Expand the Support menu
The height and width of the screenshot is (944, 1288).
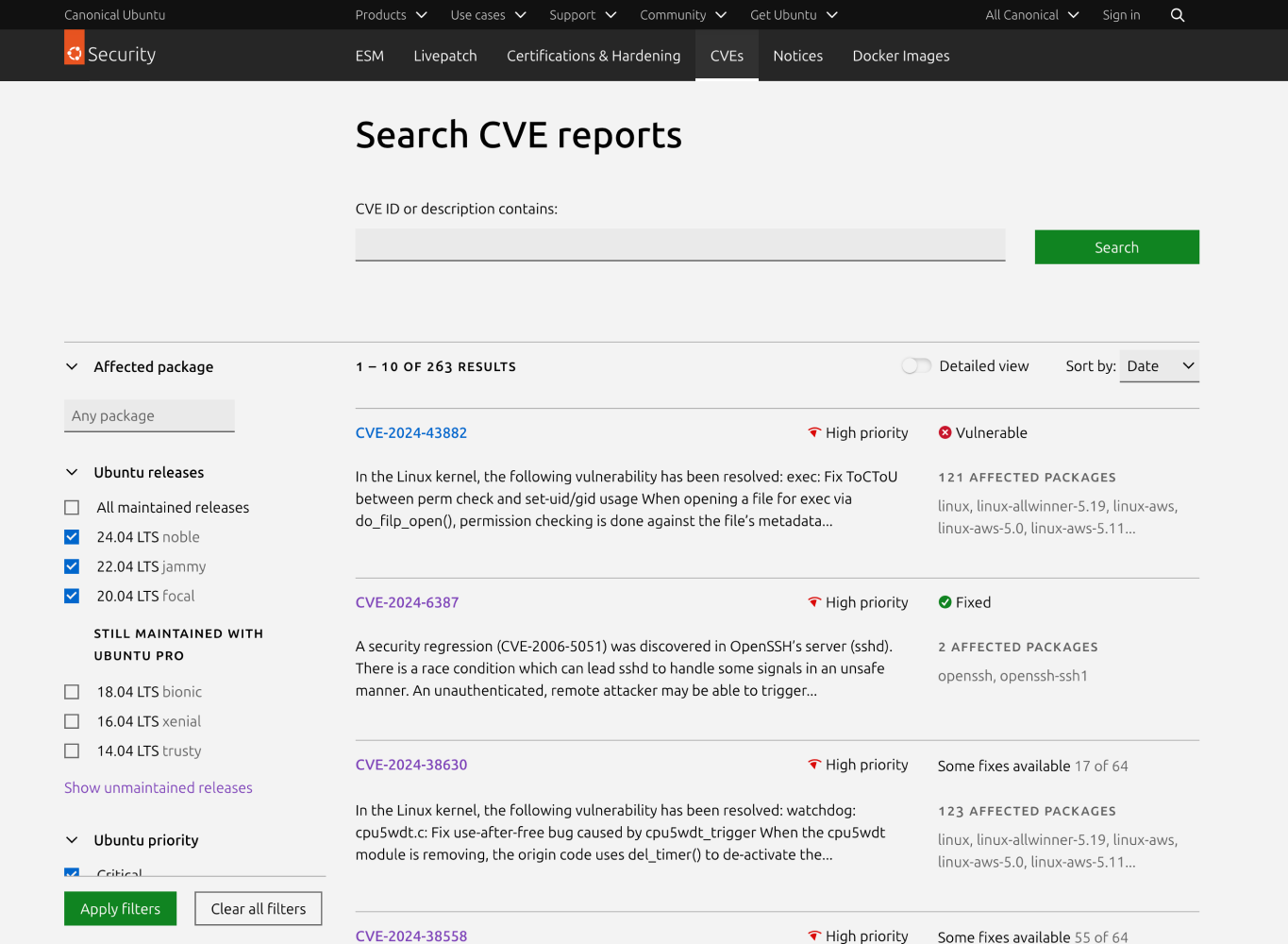(x=582, y=15)
